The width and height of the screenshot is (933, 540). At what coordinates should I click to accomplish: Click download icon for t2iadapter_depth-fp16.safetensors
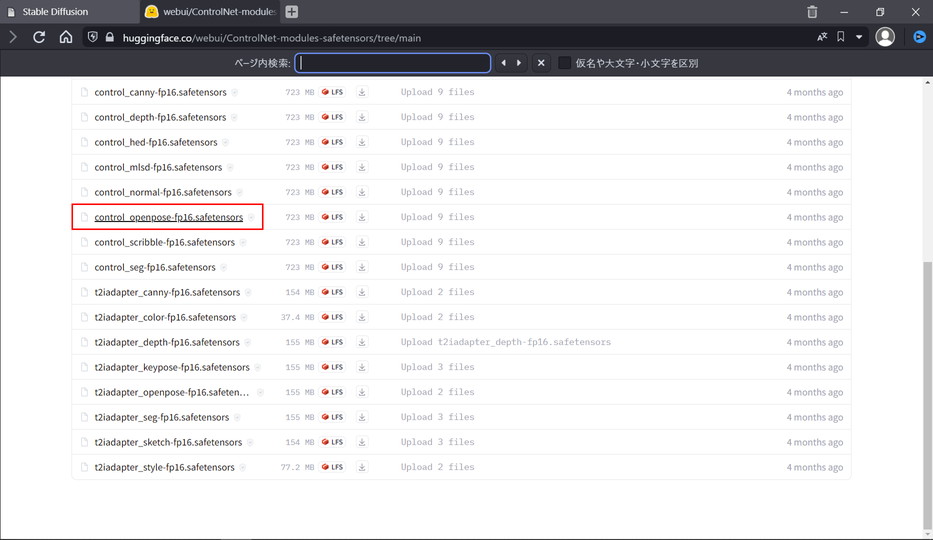click(x=362, y=342)
